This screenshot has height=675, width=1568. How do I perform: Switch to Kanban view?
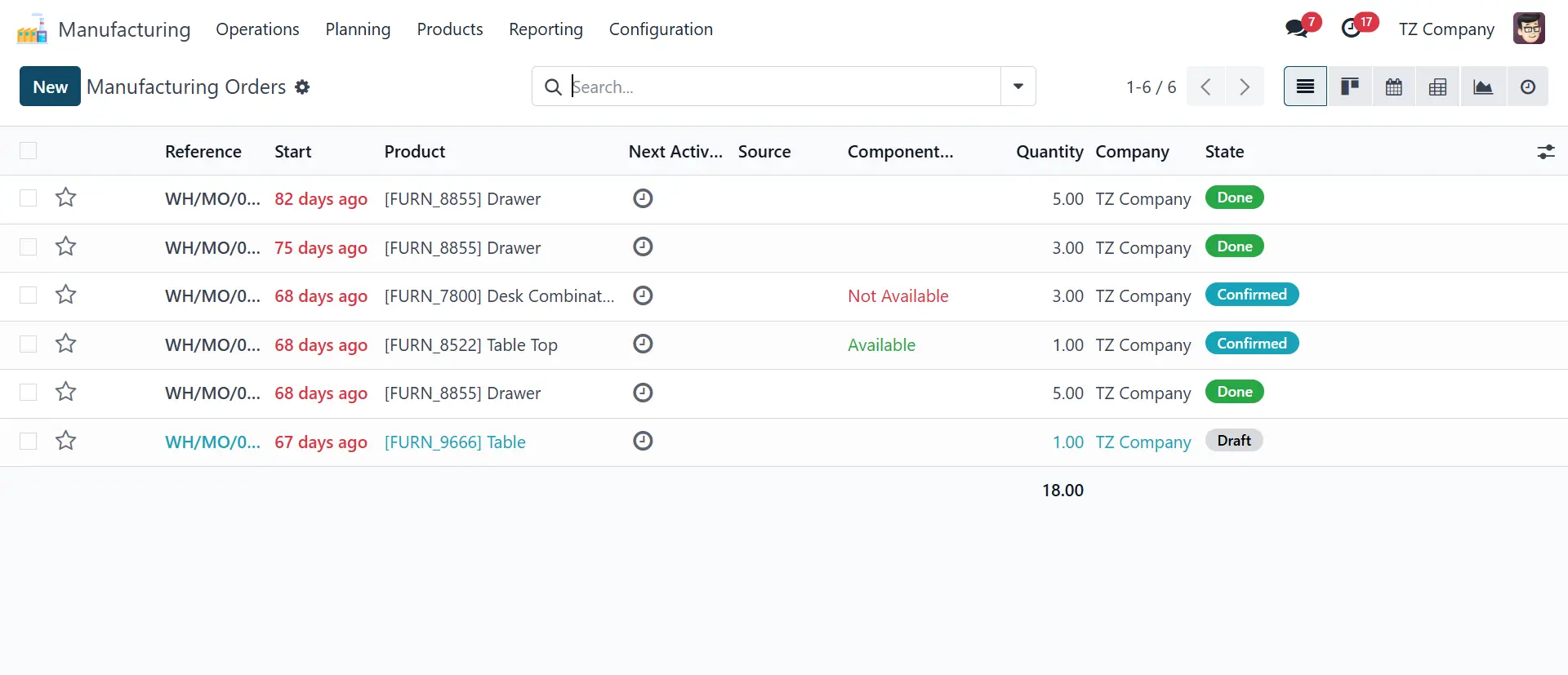(1349, 87)
